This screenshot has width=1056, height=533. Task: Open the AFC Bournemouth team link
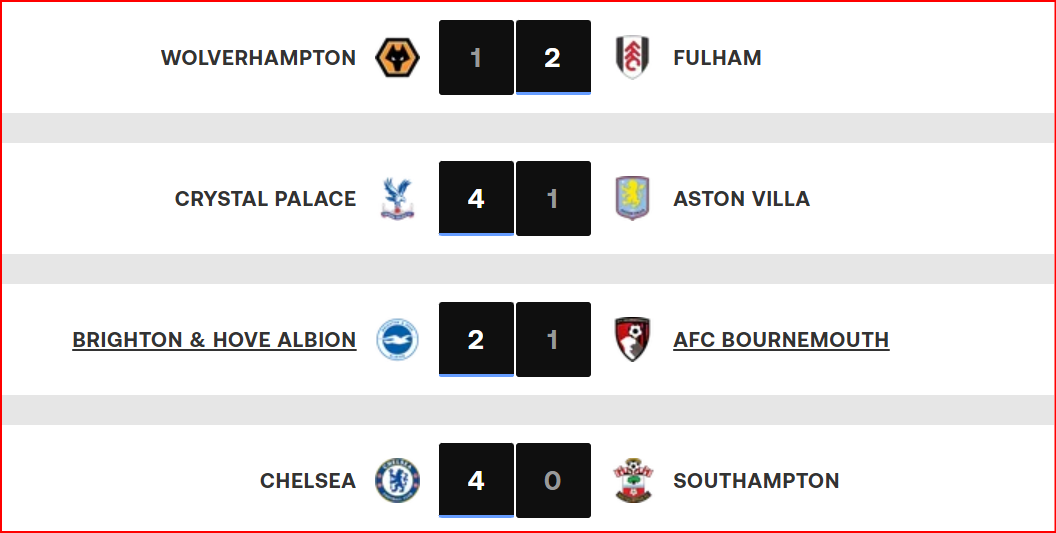pos(781,340)
